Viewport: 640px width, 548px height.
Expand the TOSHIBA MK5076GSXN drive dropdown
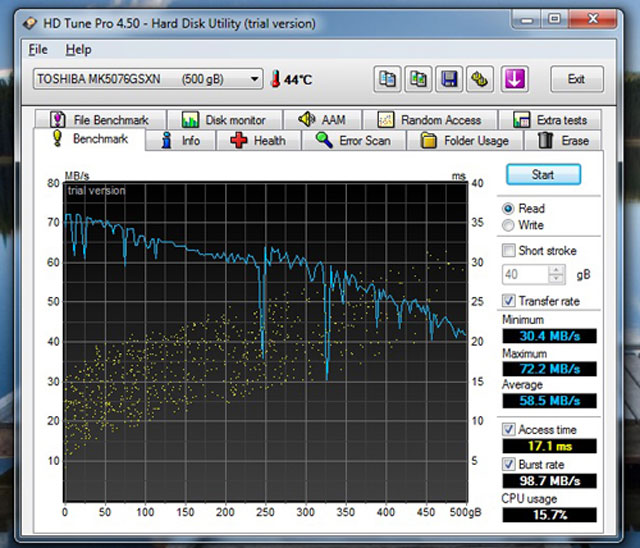255,79
